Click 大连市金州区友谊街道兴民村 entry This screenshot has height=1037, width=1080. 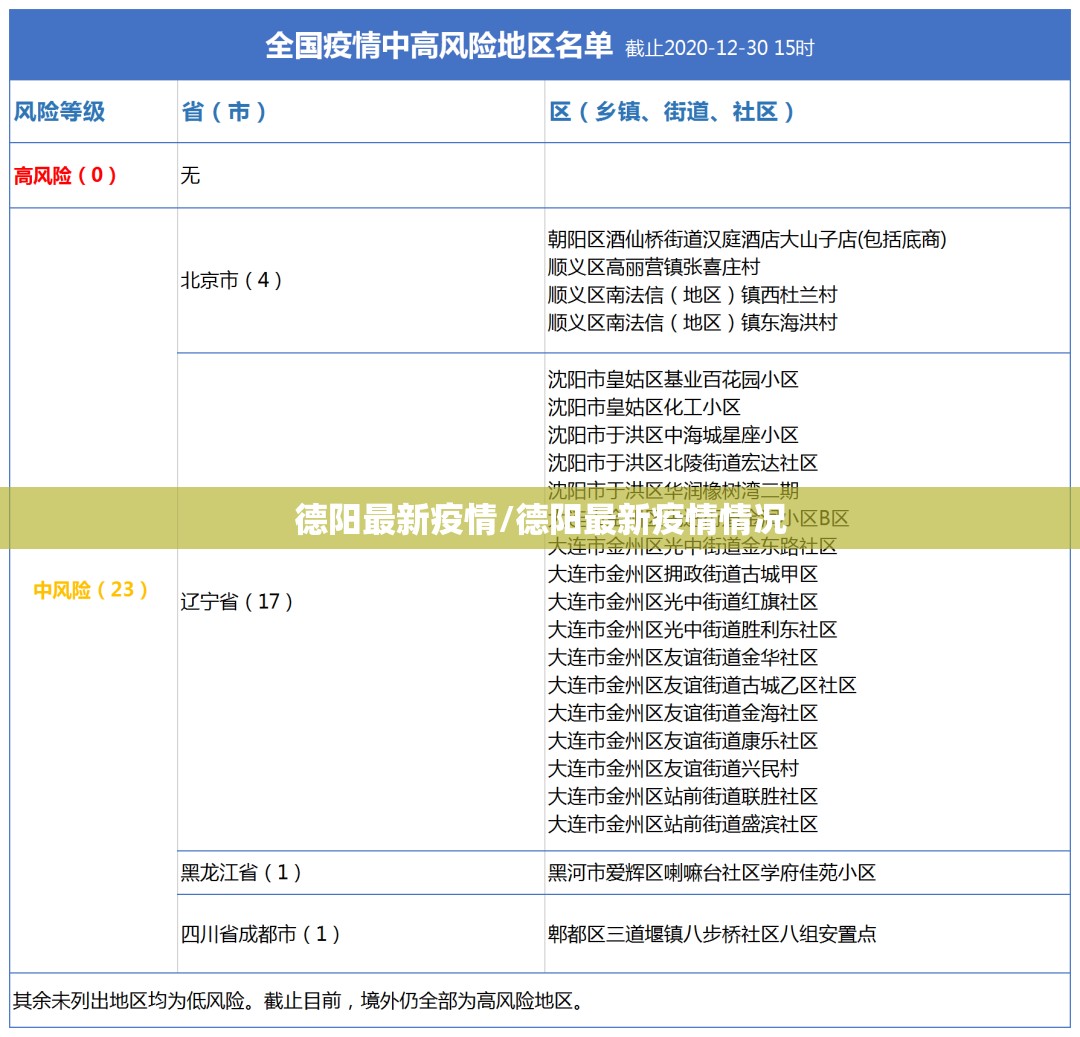[673, 768]
